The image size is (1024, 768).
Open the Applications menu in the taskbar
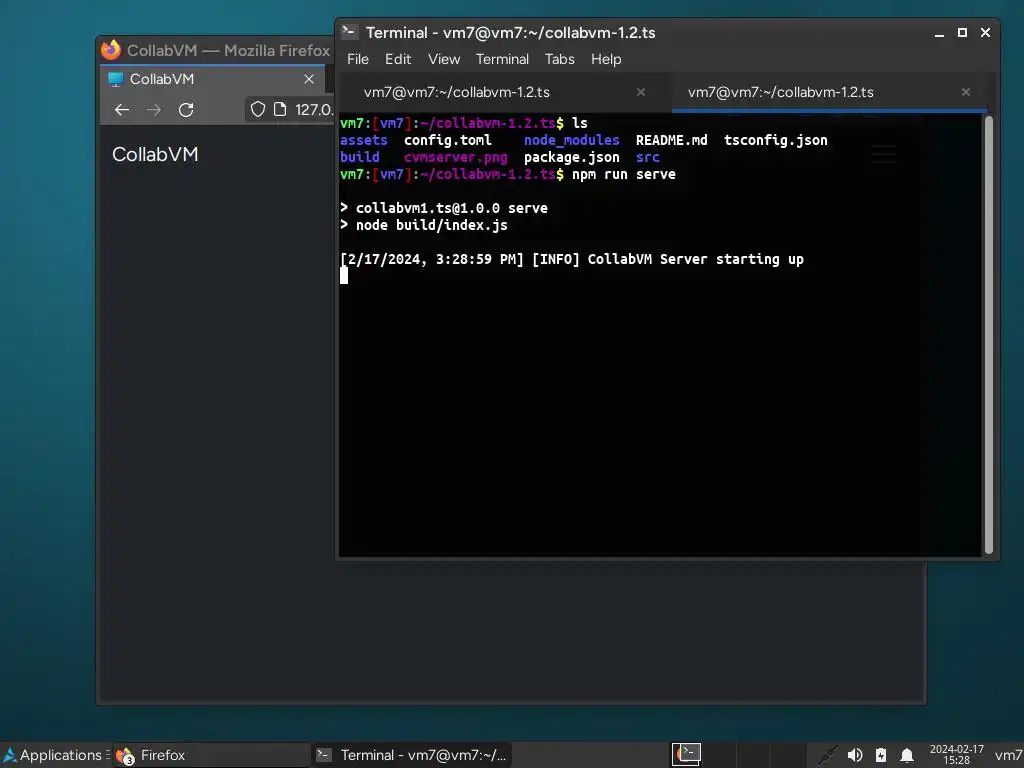52,755
